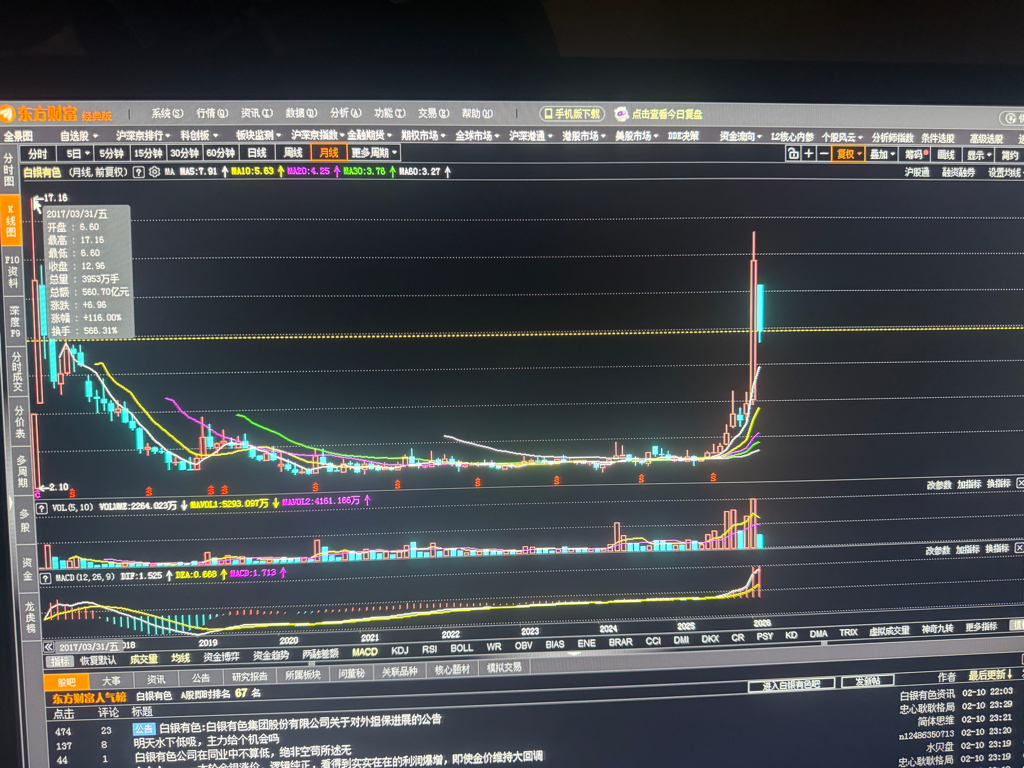Click the 筹码 chip distribution button

click(x=916, y=155)
